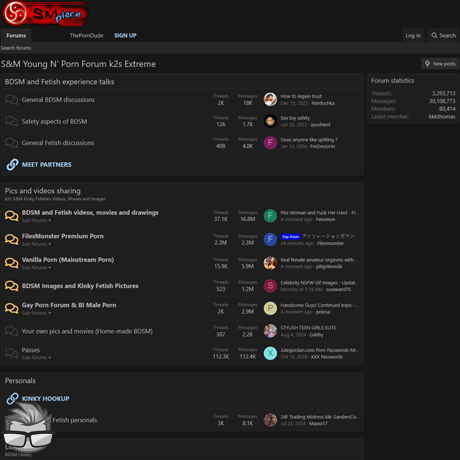Expand Sub-forums under Vanilla (Mainstream) forum
The height and width of the screenshot is (460, 460).
36,267
